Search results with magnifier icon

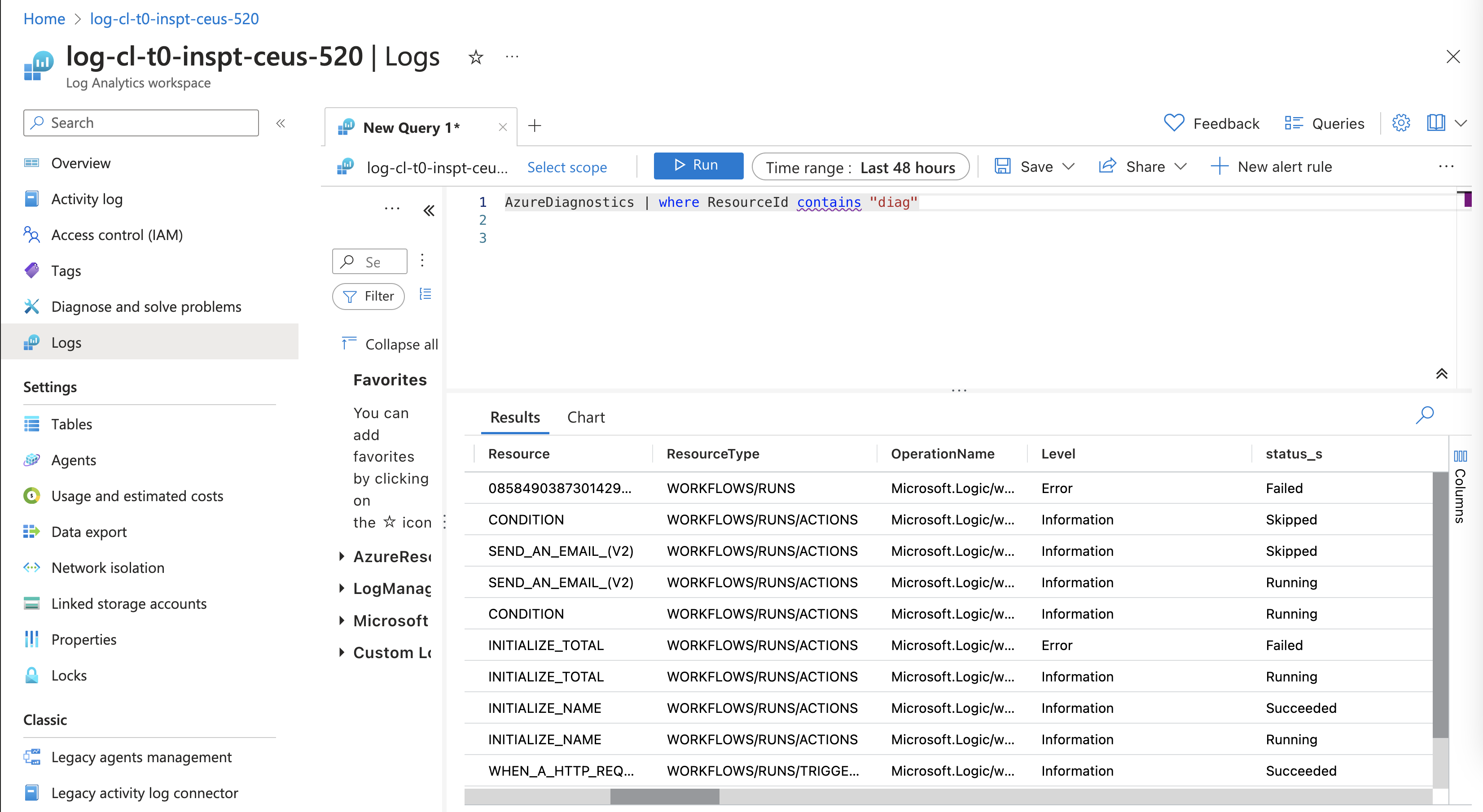[1425, 415]
